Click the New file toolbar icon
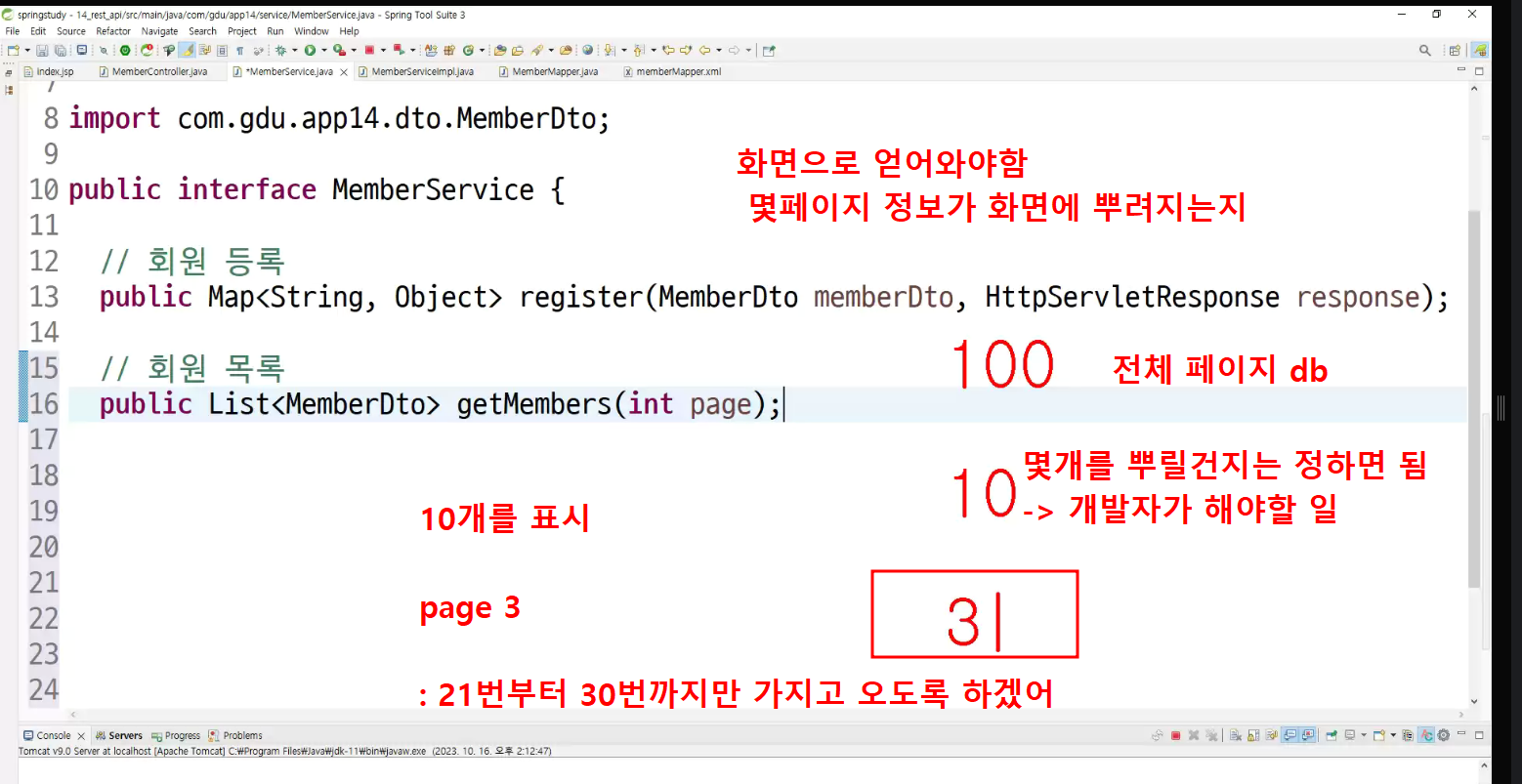This screenshot has width=1522, height=784. (13, 50)
